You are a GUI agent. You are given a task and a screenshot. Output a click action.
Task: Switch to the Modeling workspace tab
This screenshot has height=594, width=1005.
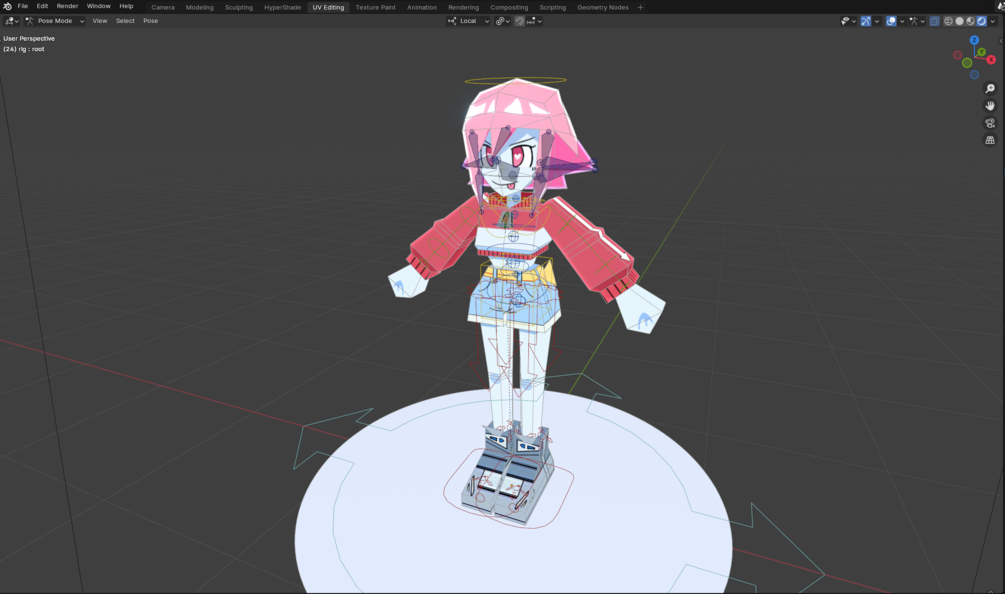tap(199, 8)
